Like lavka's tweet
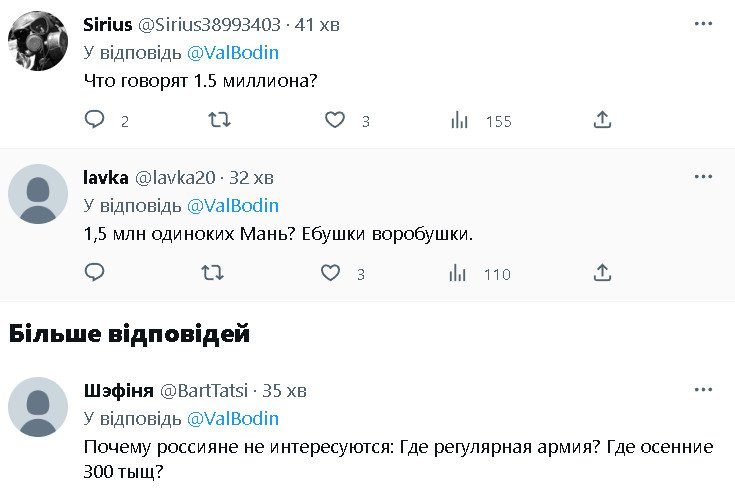 [x=331, y=273]
